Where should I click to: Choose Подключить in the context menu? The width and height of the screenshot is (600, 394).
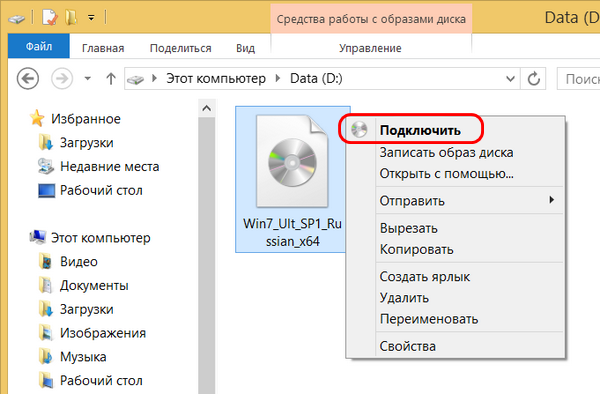coord(456,130)
